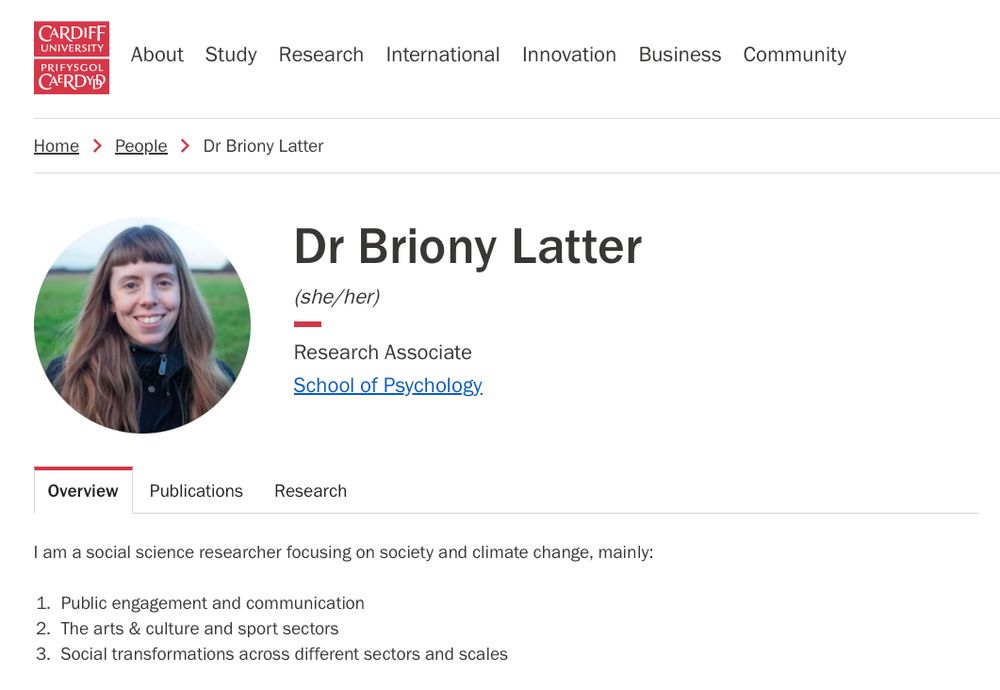Go to the Community section
The image size is (1000, 690).
point(795,55)
